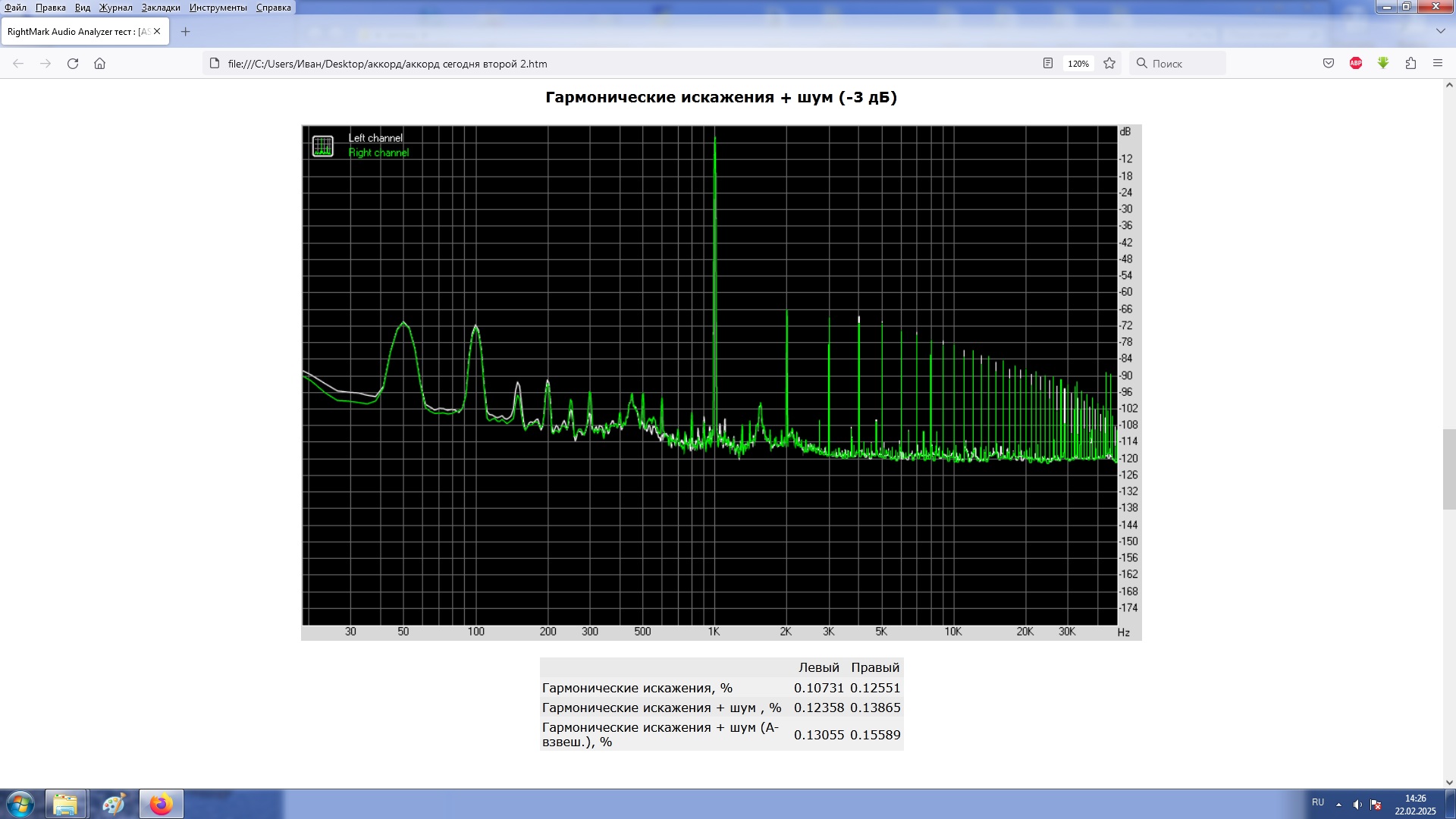
Task: Open the Pocket save icon
Action: (1329, 64)
